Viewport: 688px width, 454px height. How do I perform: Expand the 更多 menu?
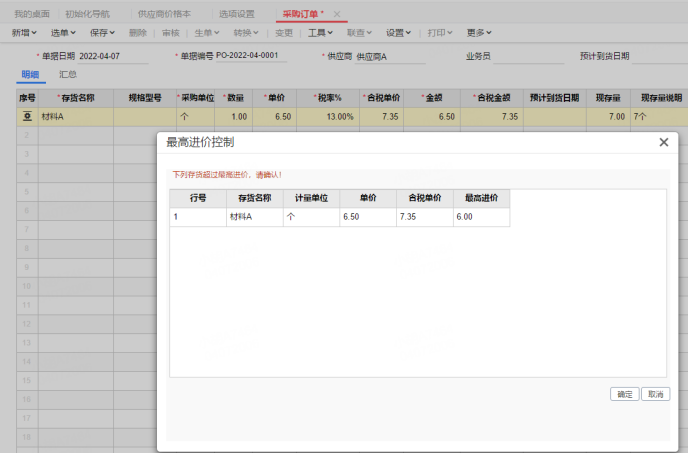pos(480,33)
